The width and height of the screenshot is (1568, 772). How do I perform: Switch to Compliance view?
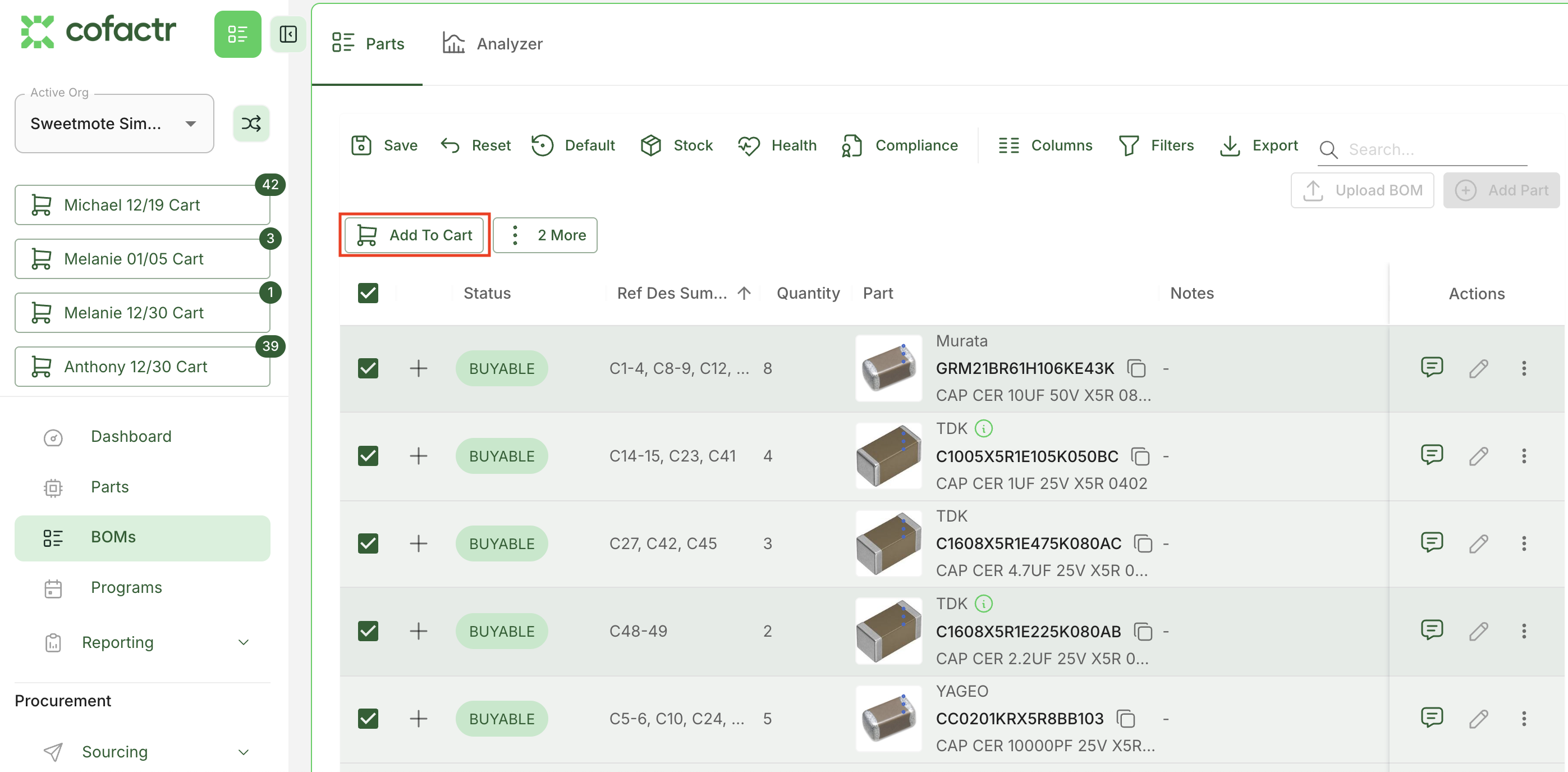[900, 145]
